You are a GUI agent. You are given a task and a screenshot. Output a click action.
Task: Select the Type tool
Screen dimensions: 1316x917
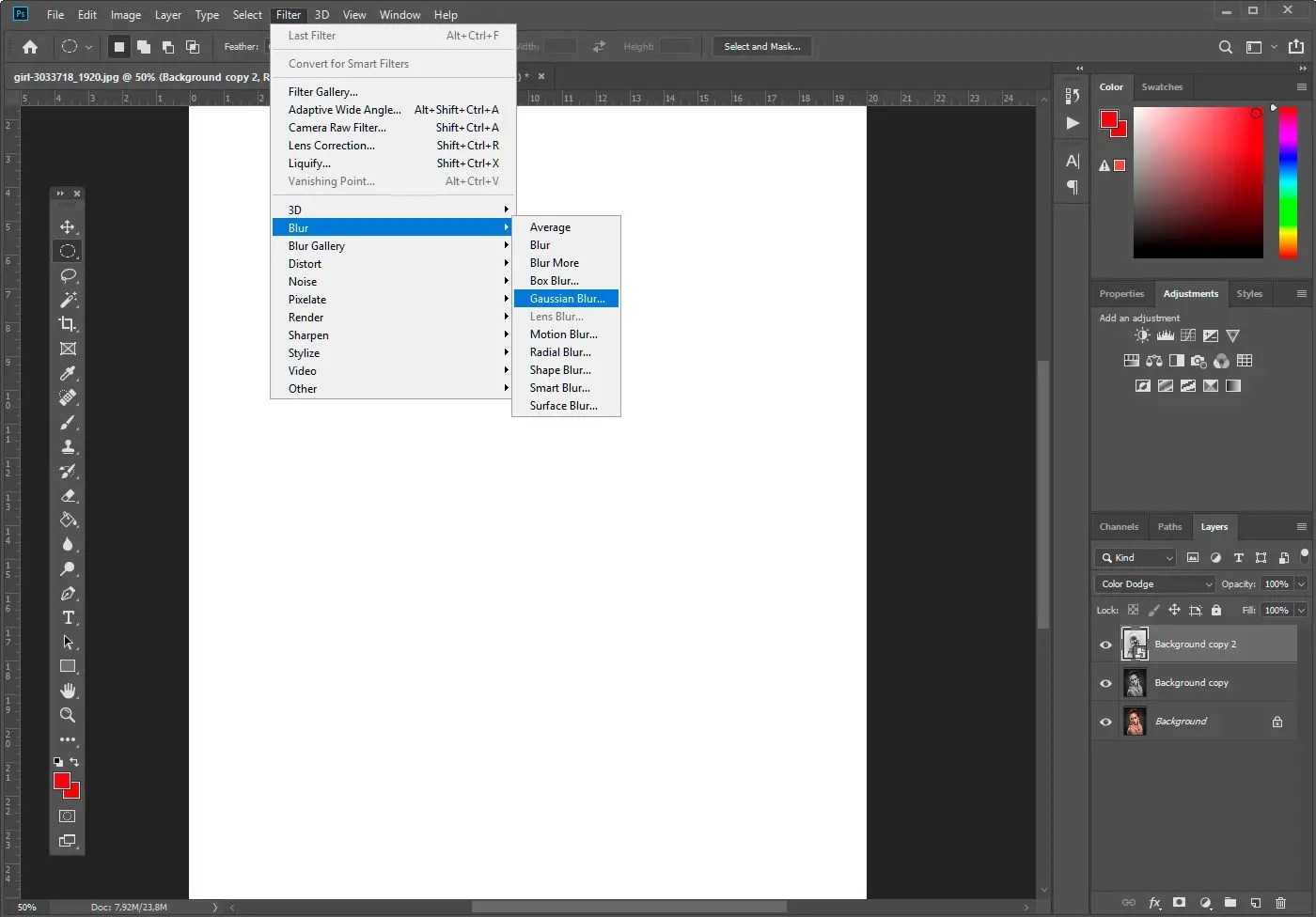coord(68,618)
